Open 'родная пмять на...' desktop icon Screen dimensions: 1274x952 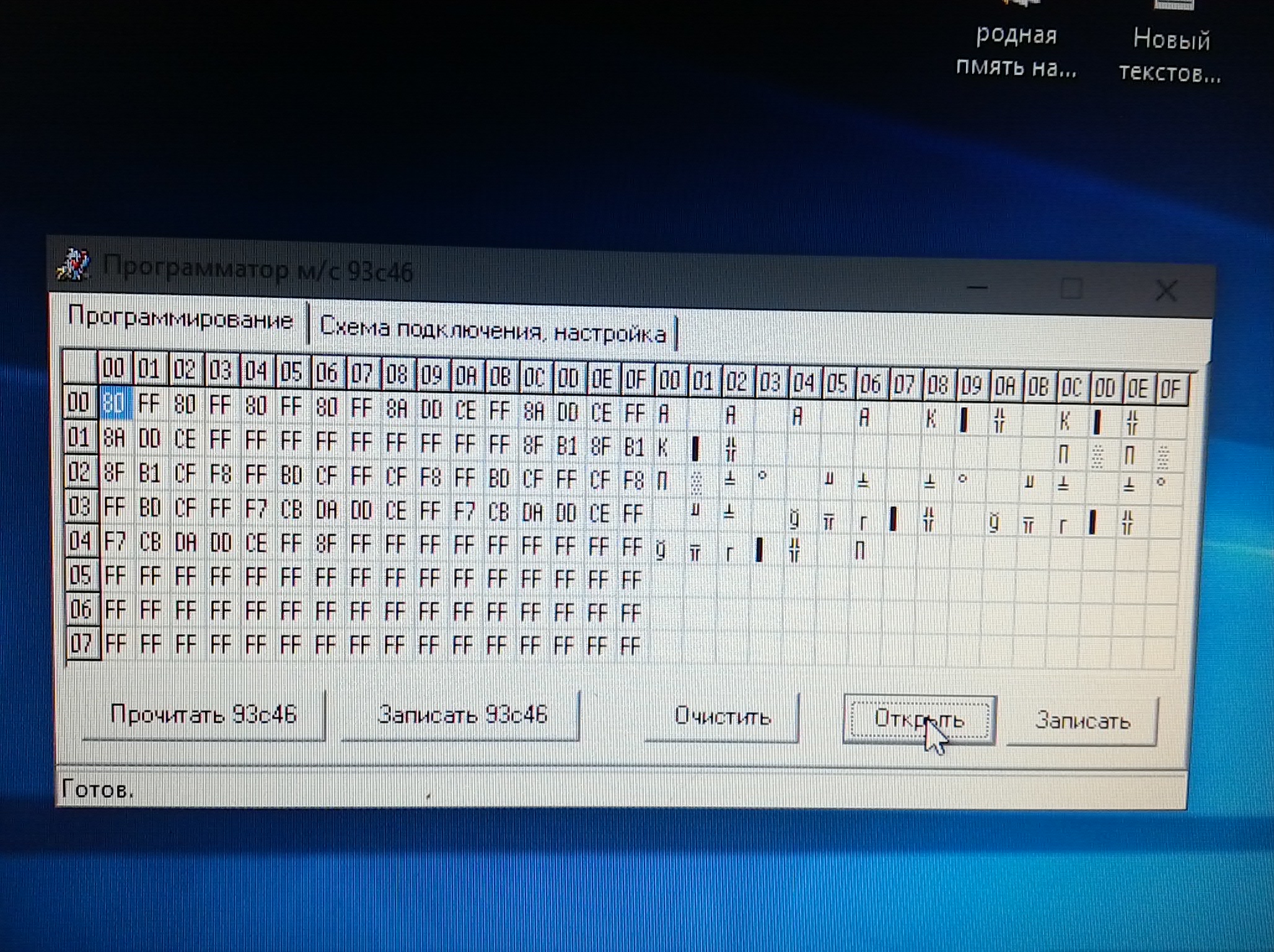[1016, 50]
